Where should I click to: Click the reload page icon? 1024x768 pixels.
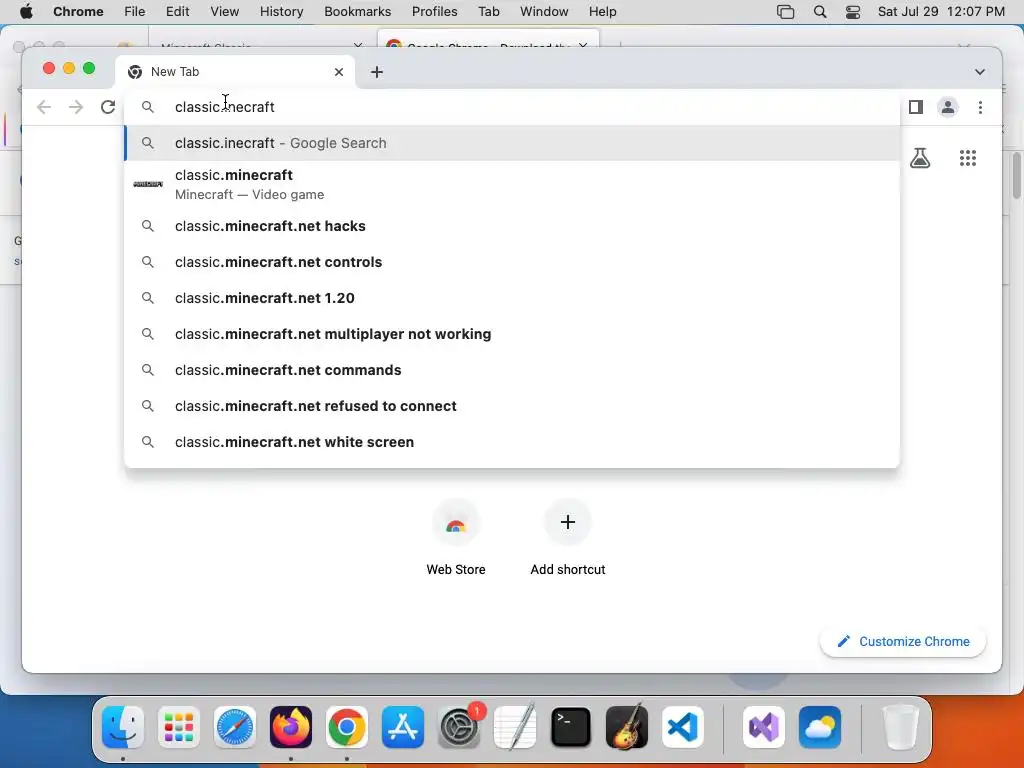pyautogui.click(x=108, y=107)
